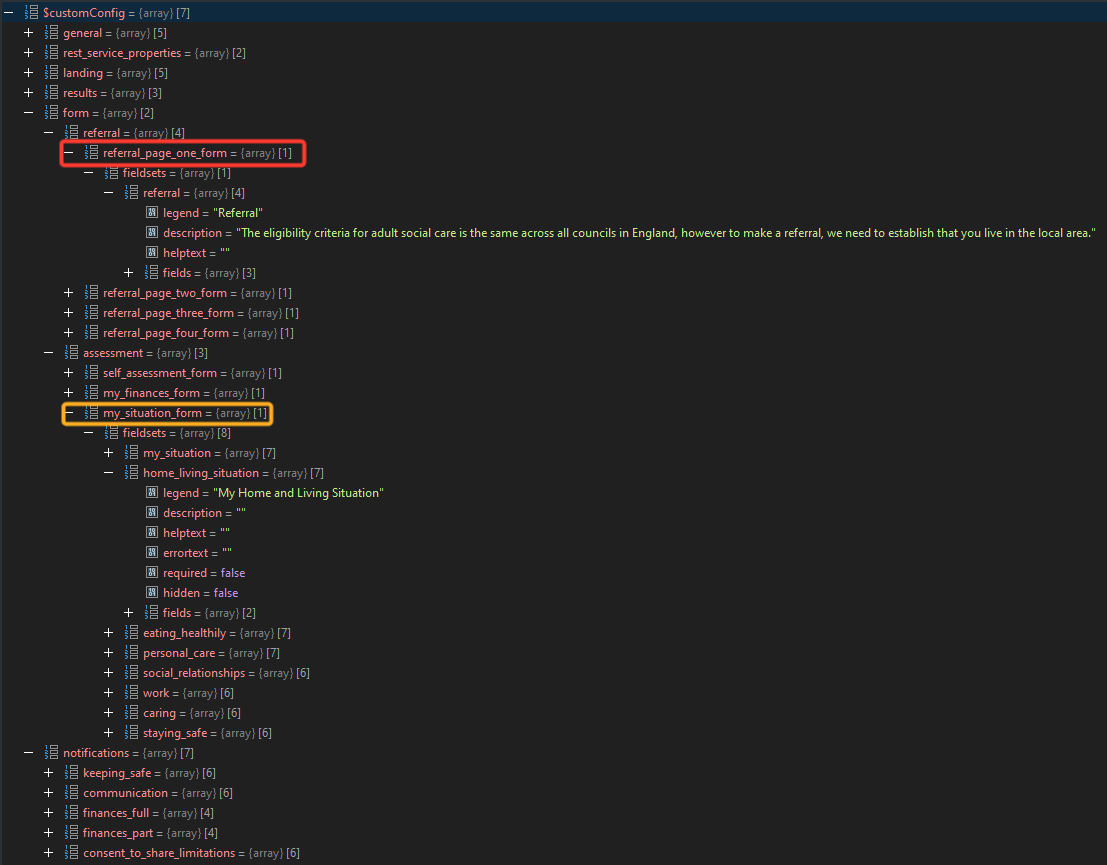Expand the fields [3] node
This screenshot has width=1107, height=865.
[128, 273]
